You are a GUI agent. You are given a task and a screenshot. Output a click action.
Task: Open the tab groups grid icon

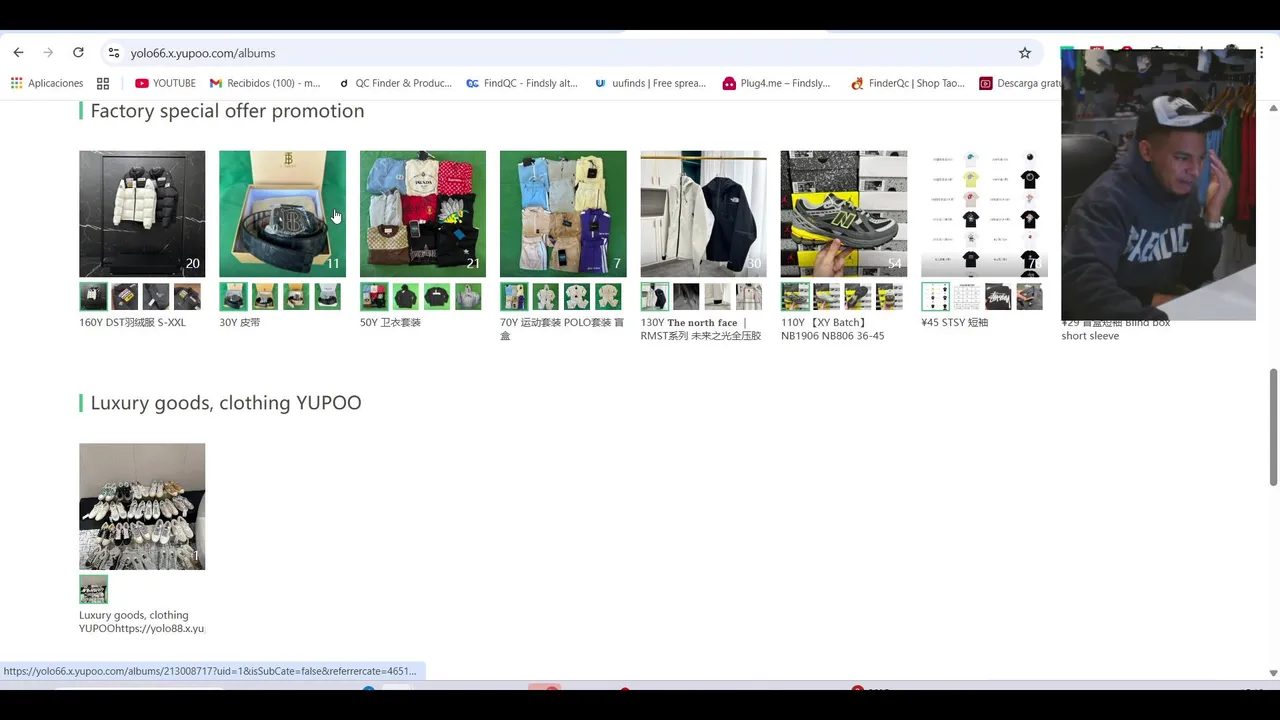(x=103, y=83)
